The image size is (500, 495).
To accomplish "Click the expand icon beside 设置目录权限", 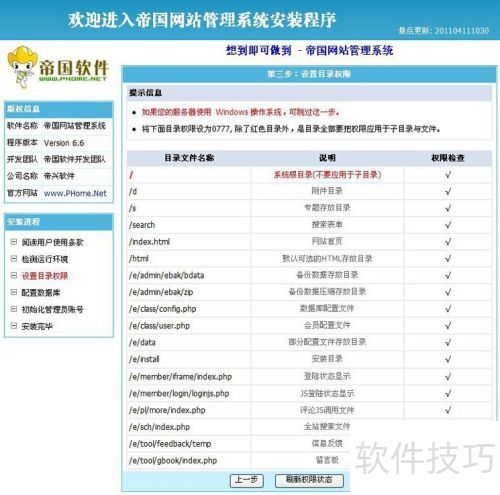I will pos(14,276).
